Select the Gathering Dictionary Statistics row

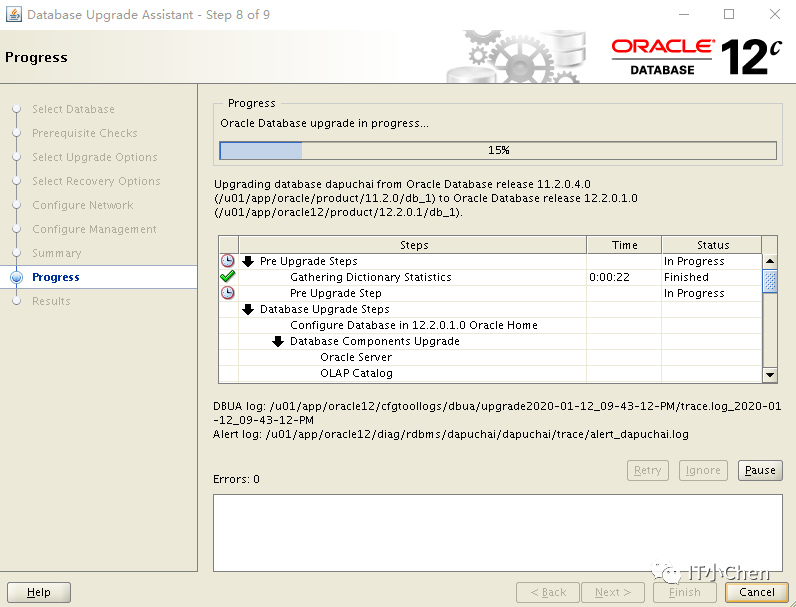(490, 277)
